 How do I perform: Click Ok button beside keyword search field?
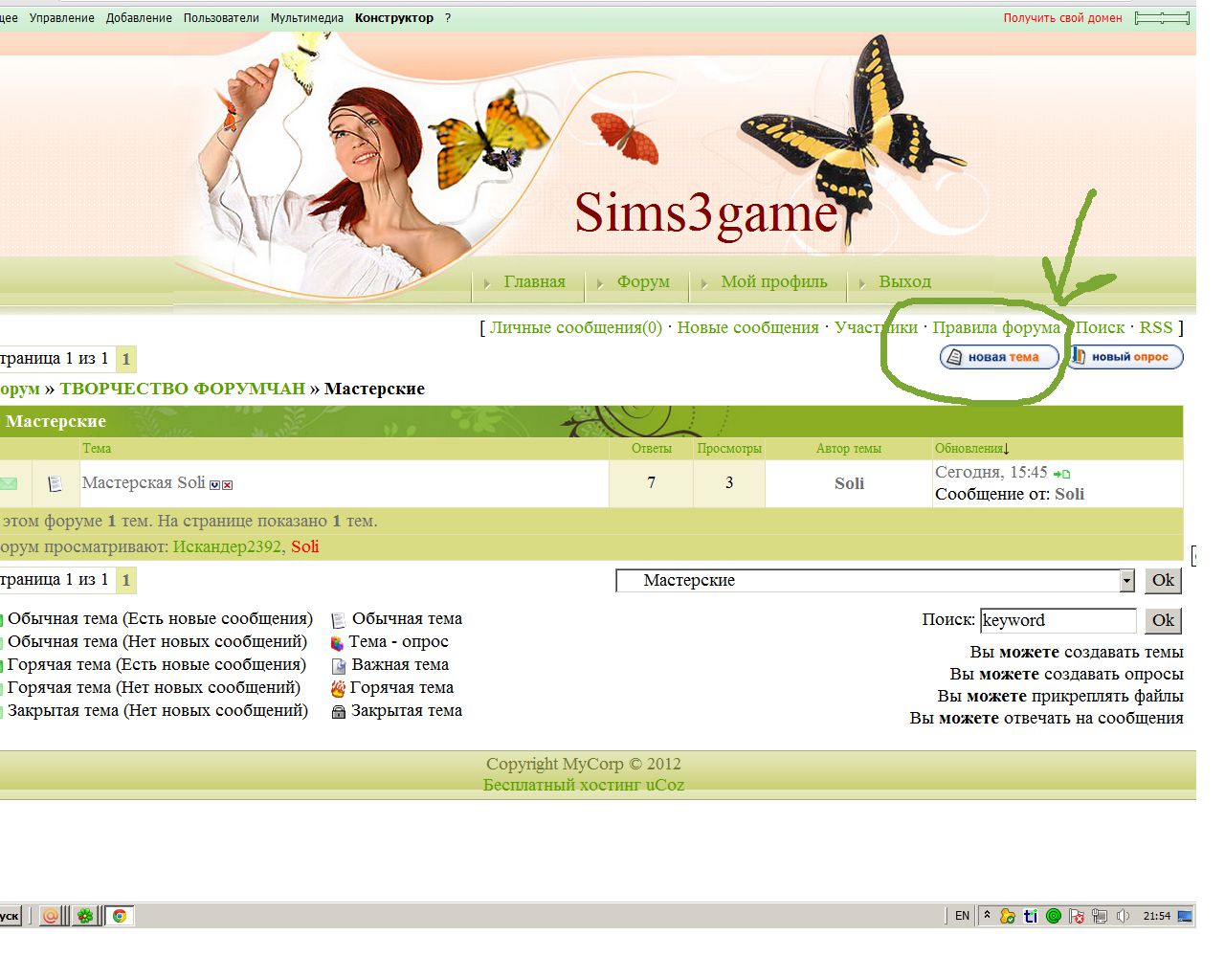(1163, 620)
